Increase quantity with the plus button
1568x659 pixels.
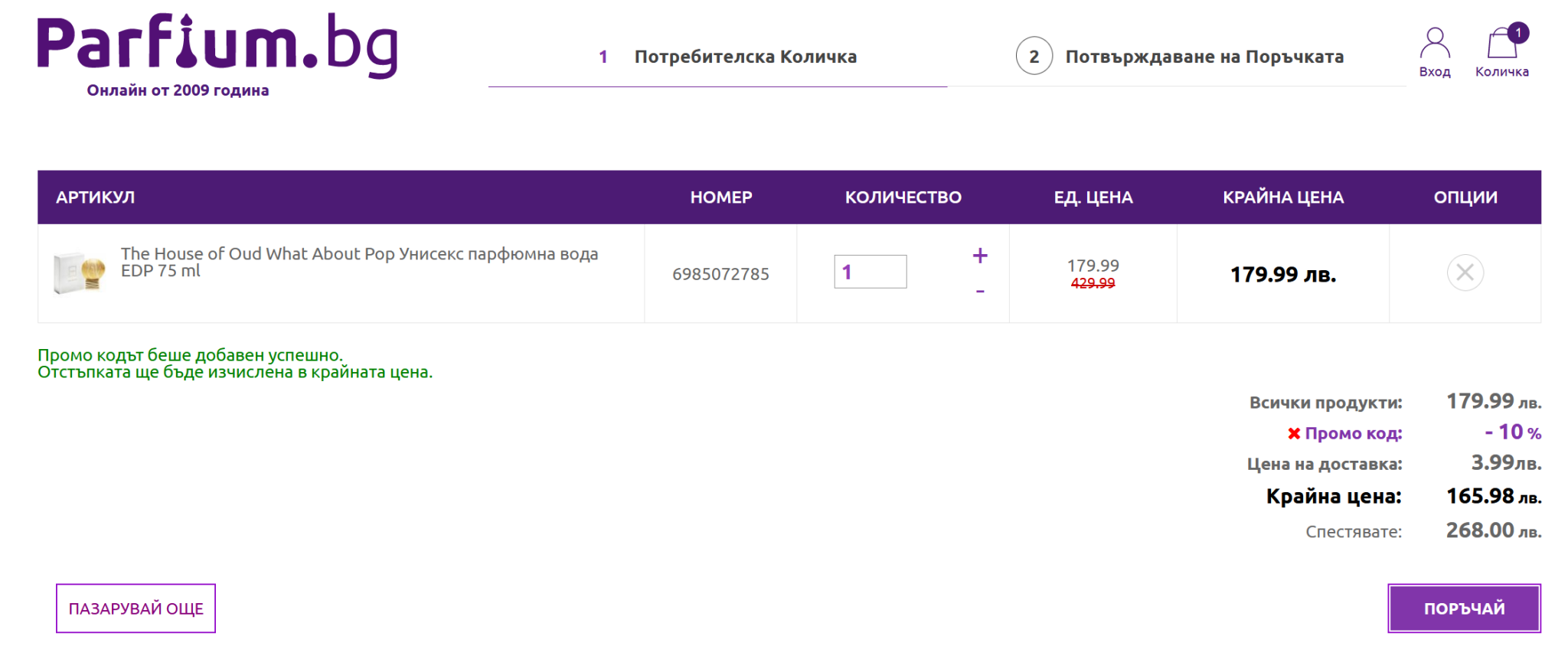(x=979, y=256)
